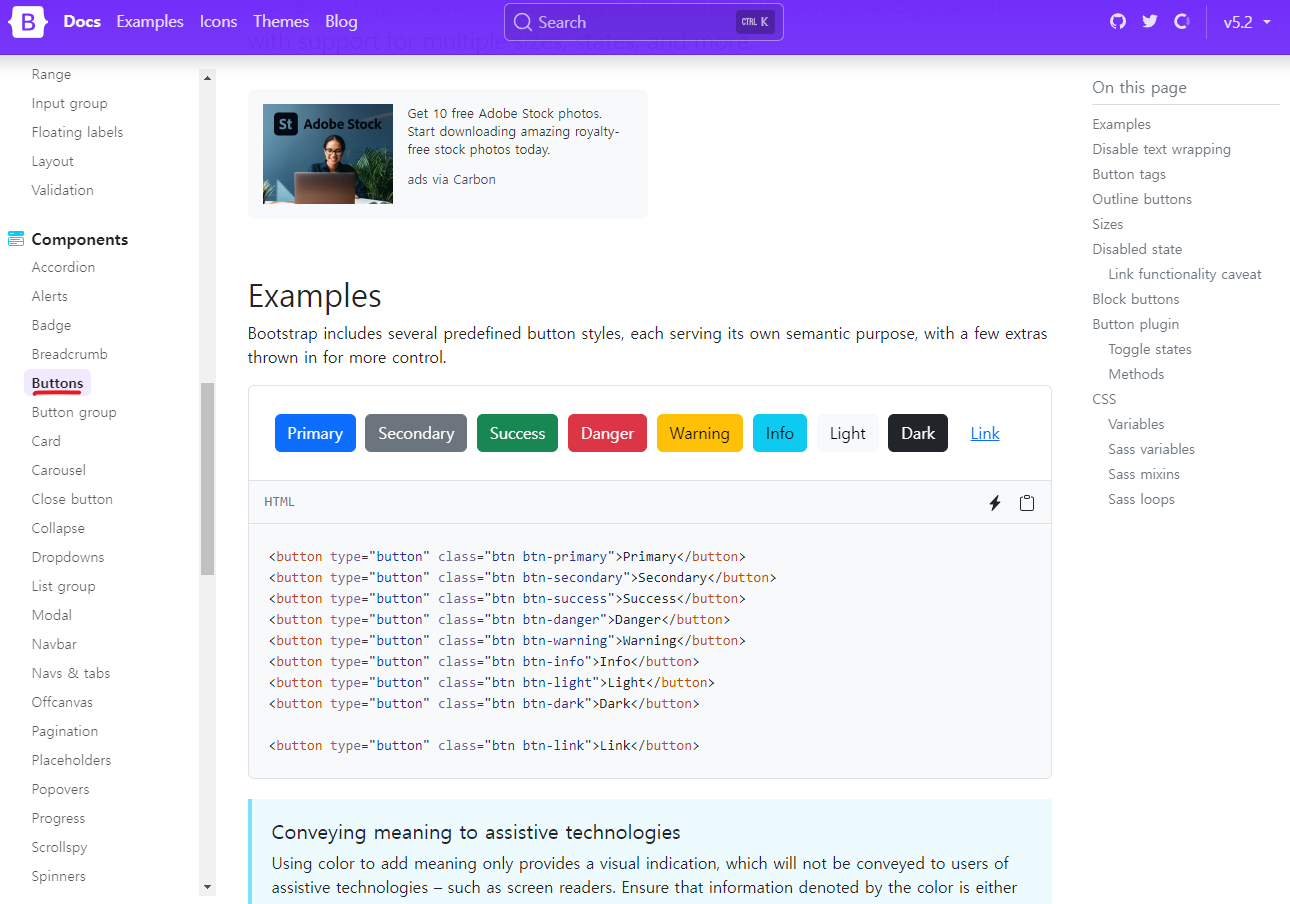Viewport: 1290px width, 904px height.
Task: Jump to Sass variables section
Action: tap(1151, 449)
